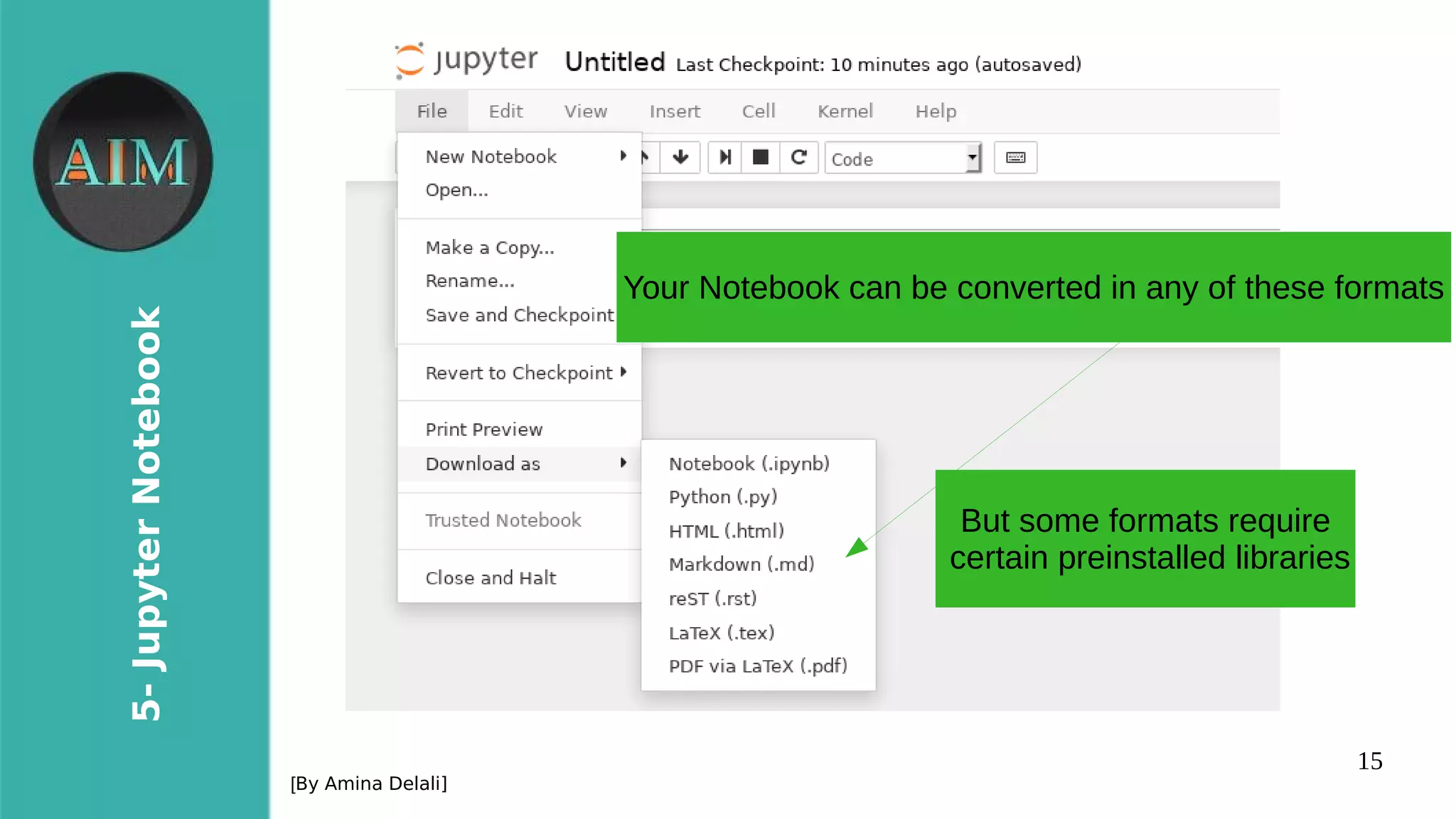
Task: Expand the New Notebook submenu
Action: (520, 156)
